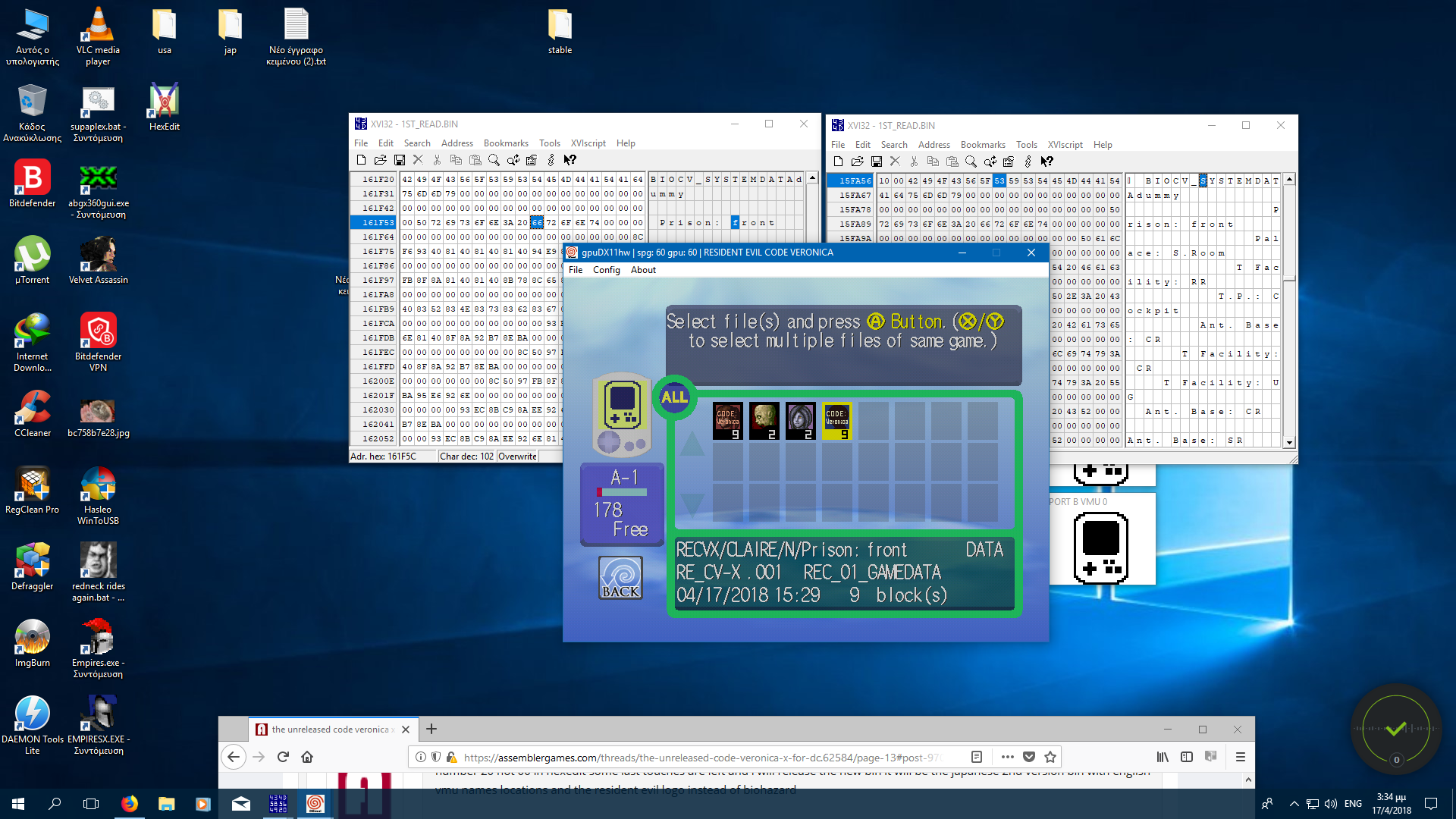Click scroll up arrow in left XVI32
Image resolution: width=1456 pixels, height=819 pixels.
click(x=812, y=178)
